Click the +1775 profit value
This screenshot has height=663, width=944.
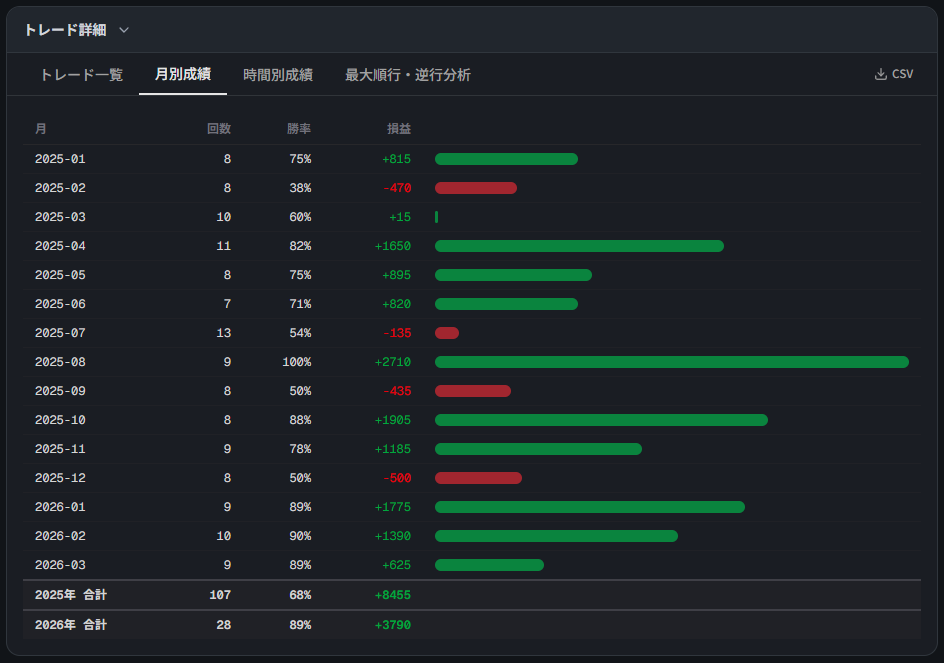tap(393, 507)
